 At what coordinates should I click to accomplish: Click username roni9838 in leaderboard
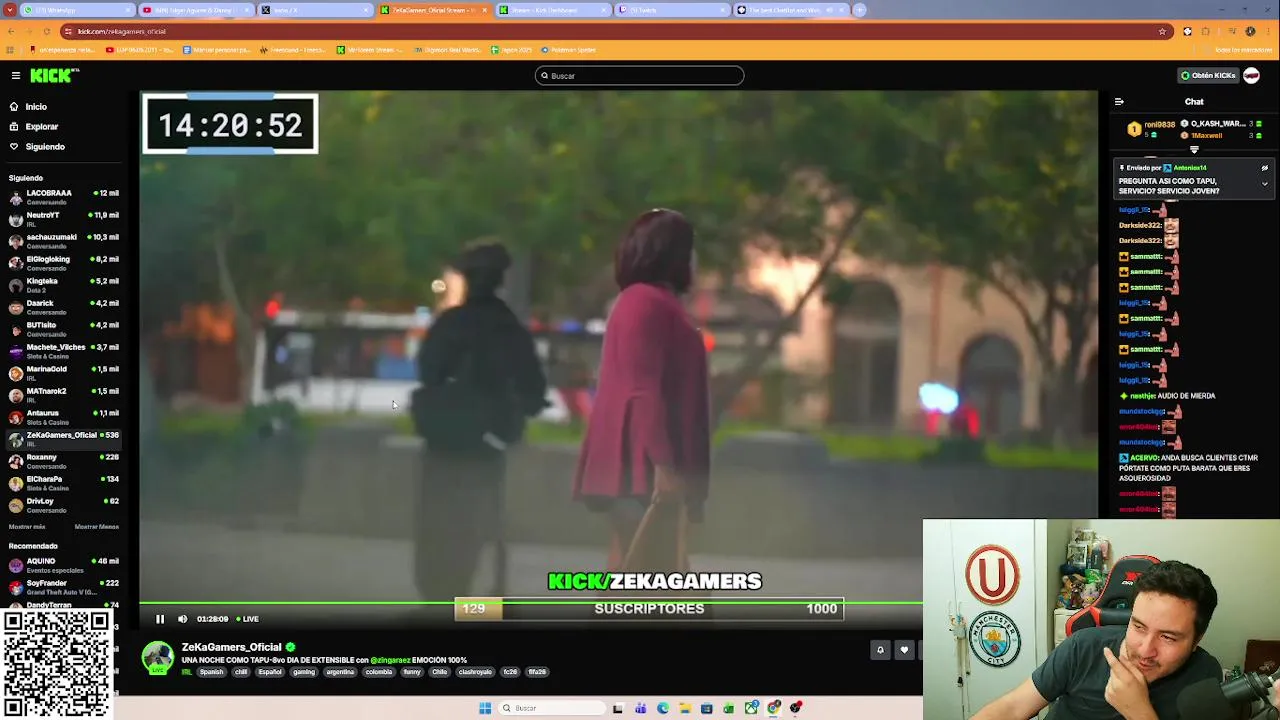click(x=1160, y=124)
